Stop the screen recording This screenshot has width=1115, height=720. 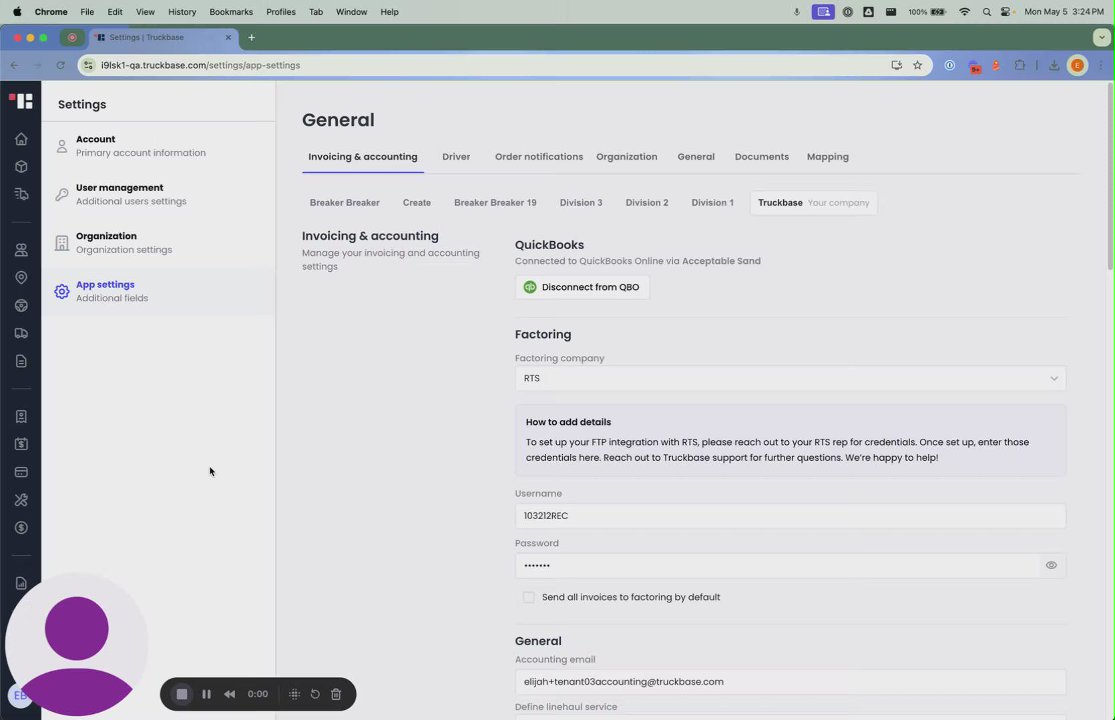pyautogui.click(x=182, y=694)
